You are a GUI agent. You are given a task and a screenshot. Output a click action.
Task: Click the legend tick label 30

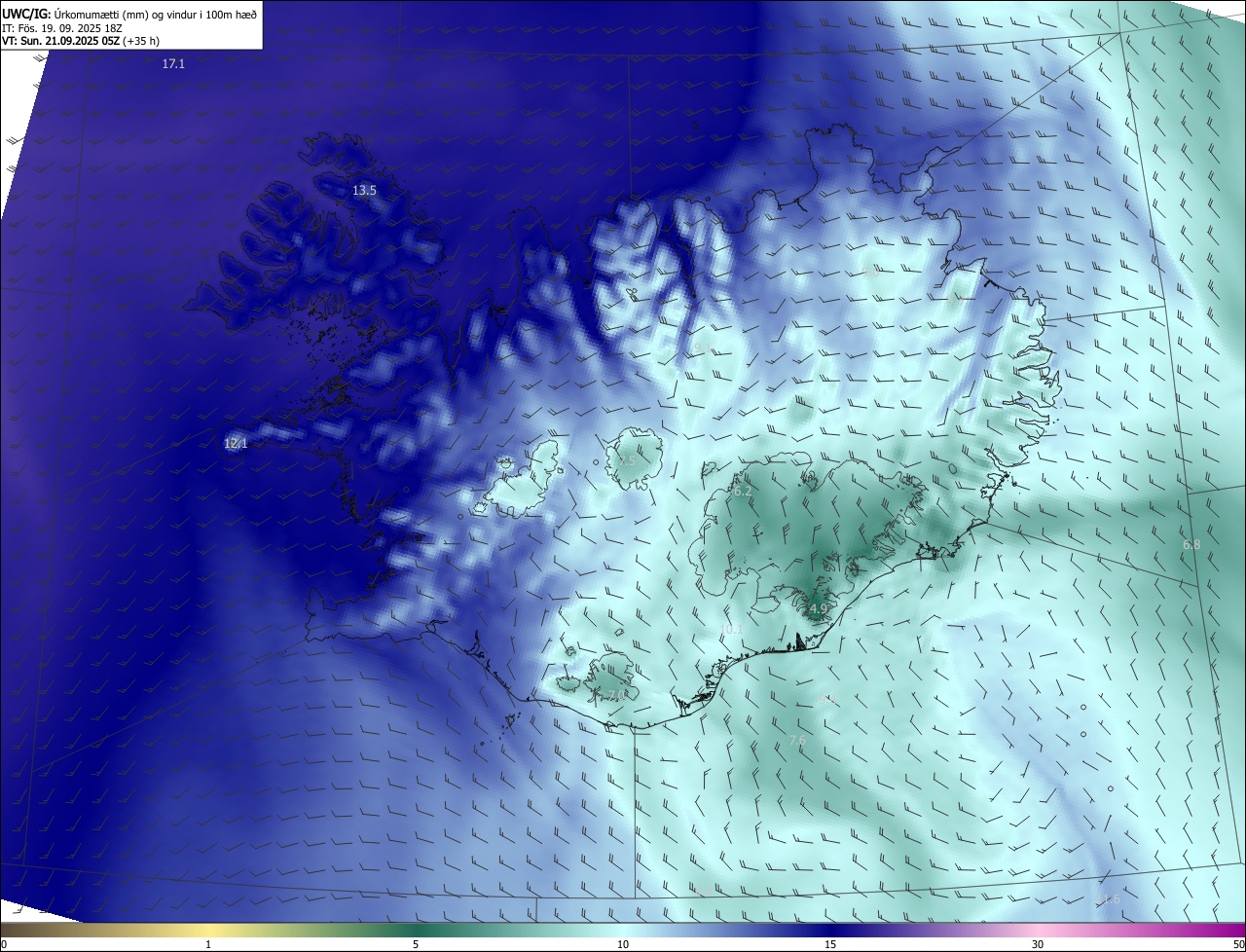point(1038,944)
